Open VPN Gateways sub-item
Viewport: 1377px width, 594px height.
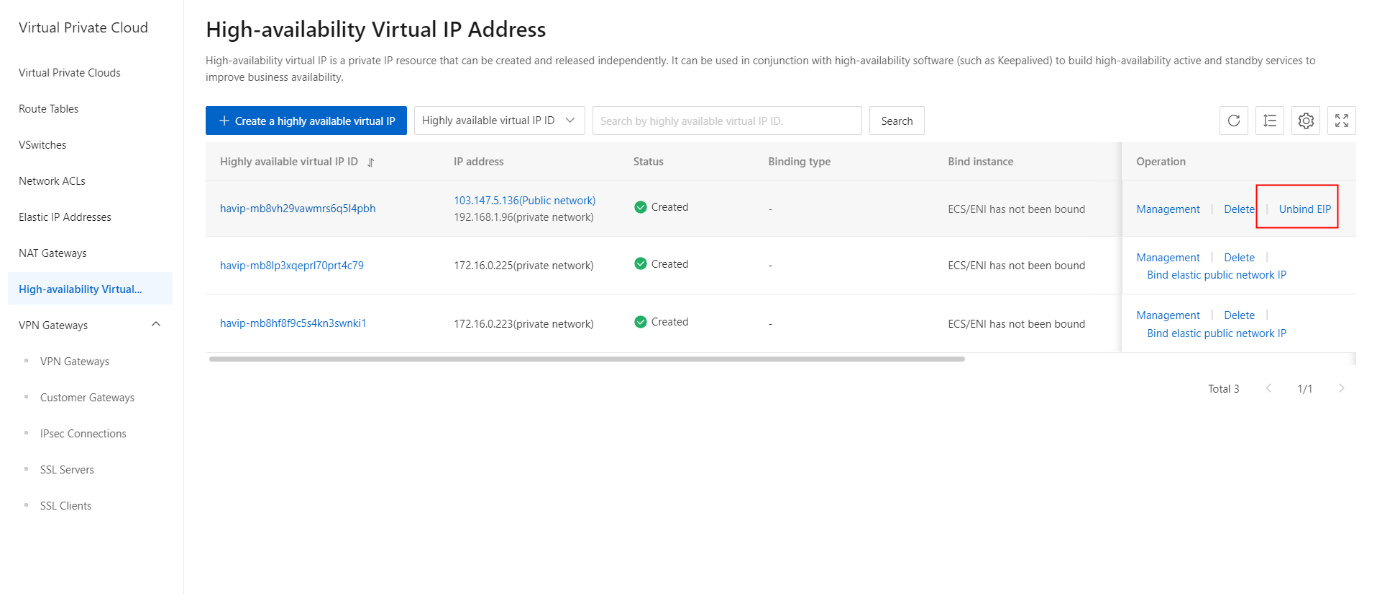[x=75, y=361]
